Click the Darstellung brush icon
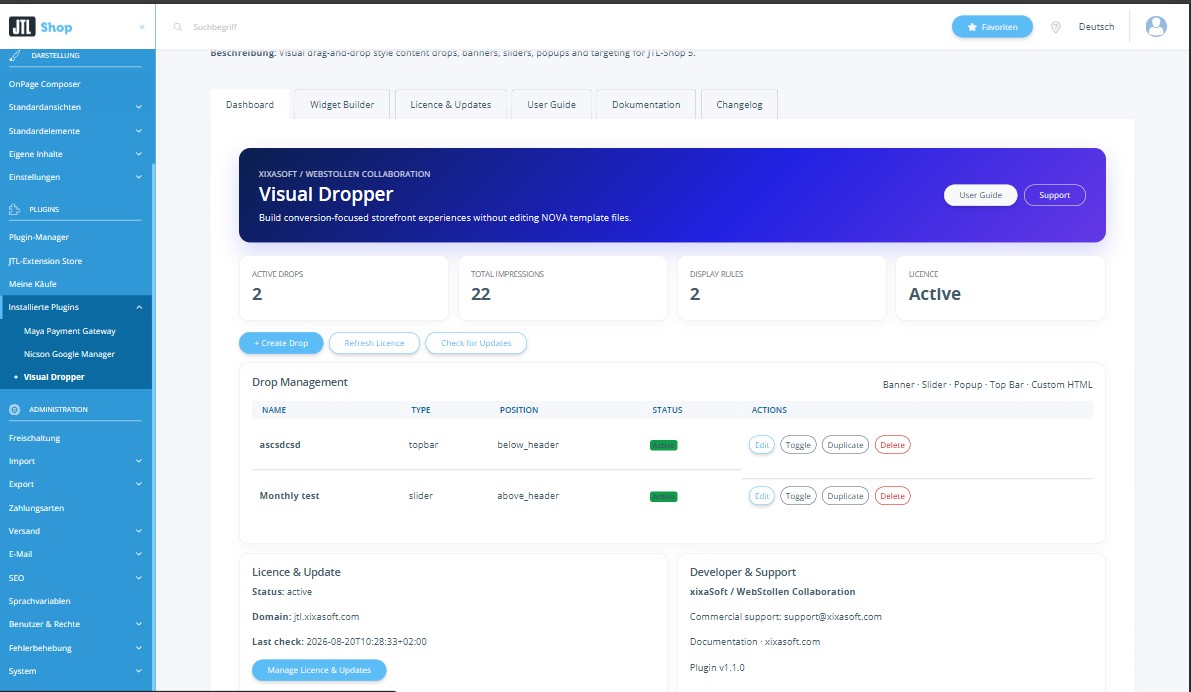The height and width of the screenshot is (692, 1191). [x=14, y=55]
